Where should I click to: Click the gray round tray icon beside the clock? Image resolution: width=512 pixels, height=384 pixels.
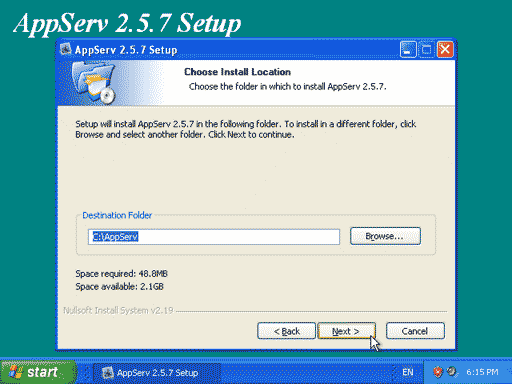click(x=452, y=371)
